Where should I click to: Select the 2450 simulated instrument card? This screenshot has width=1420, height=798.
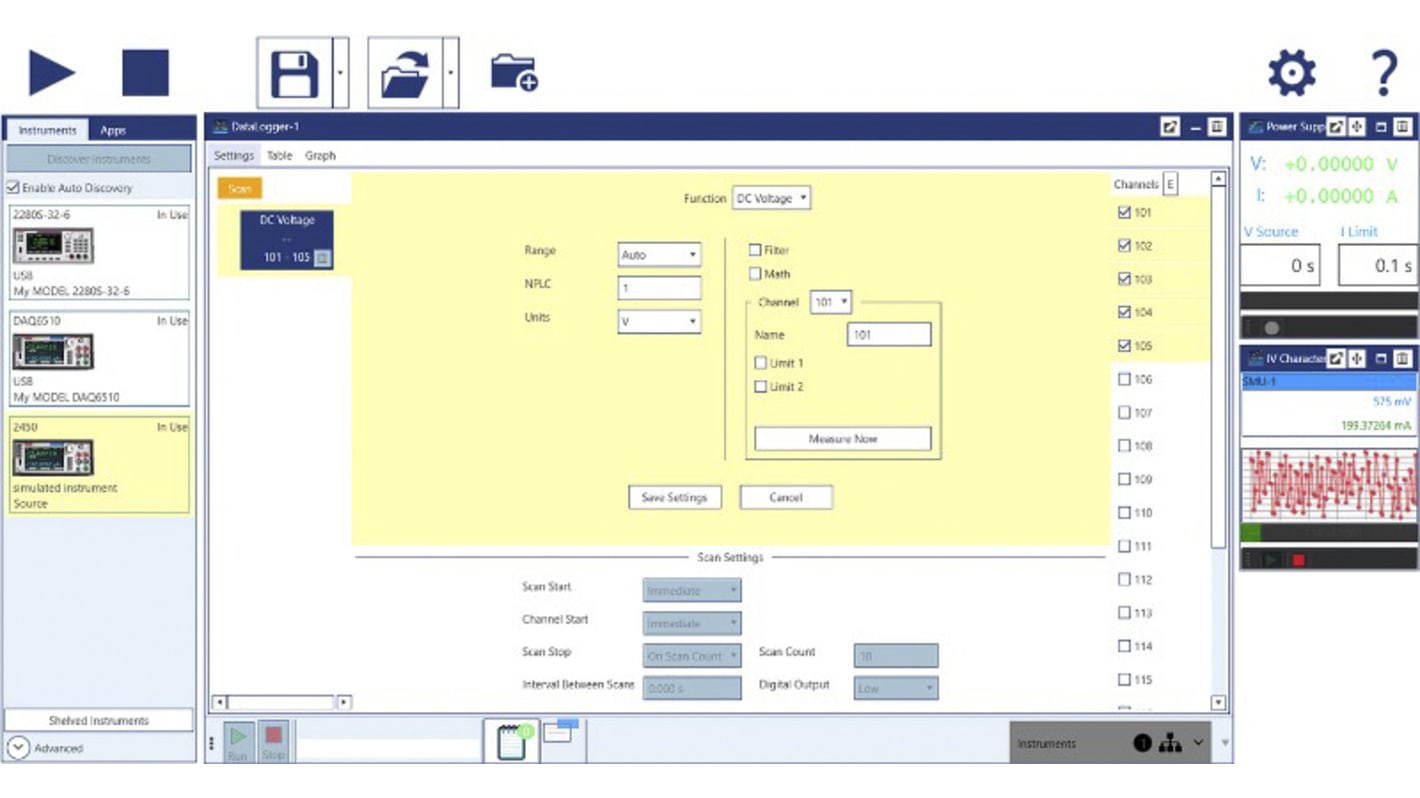pyautogui.click(x=99, y=465)
